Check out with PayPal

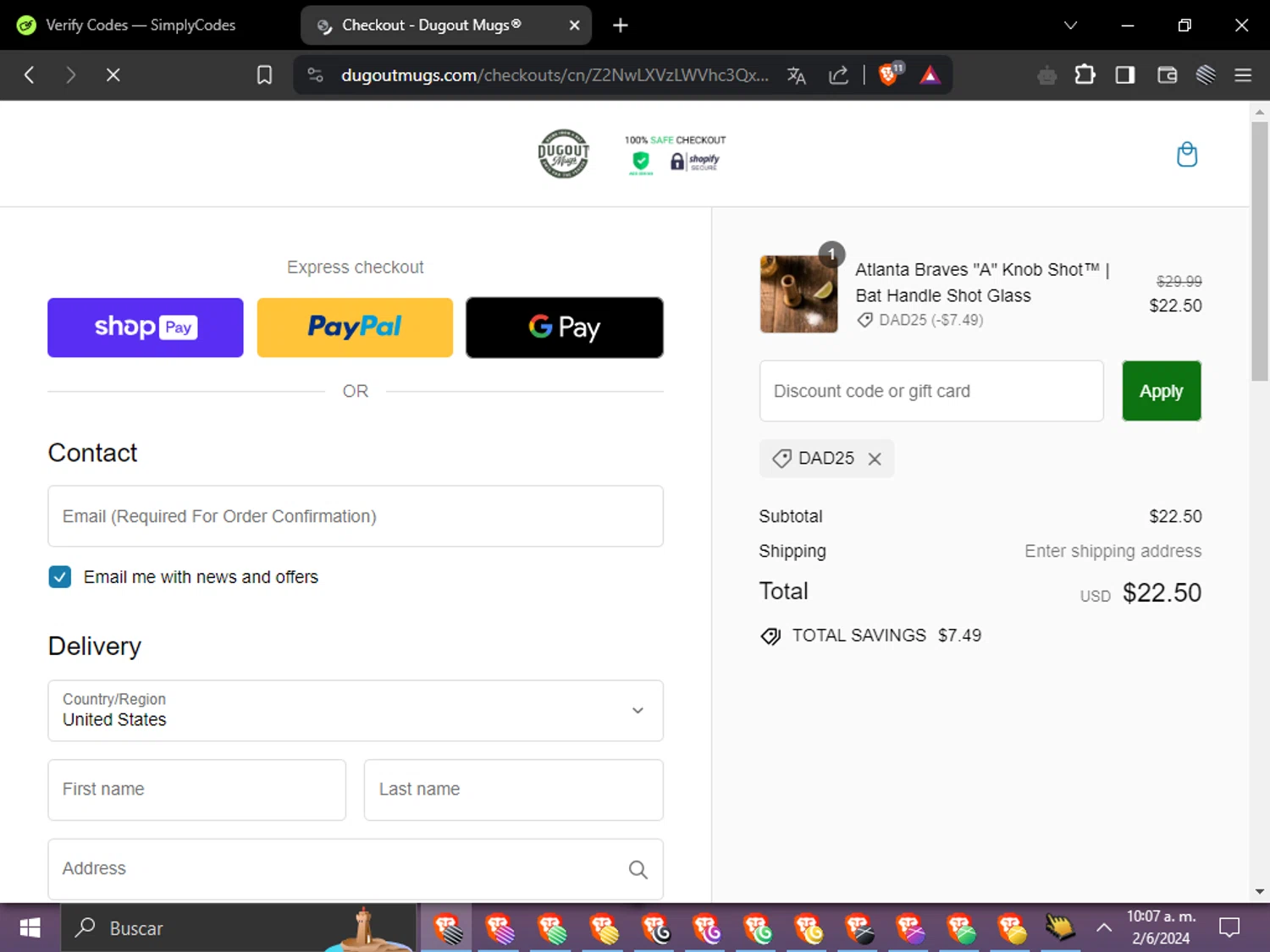point(355,327)
